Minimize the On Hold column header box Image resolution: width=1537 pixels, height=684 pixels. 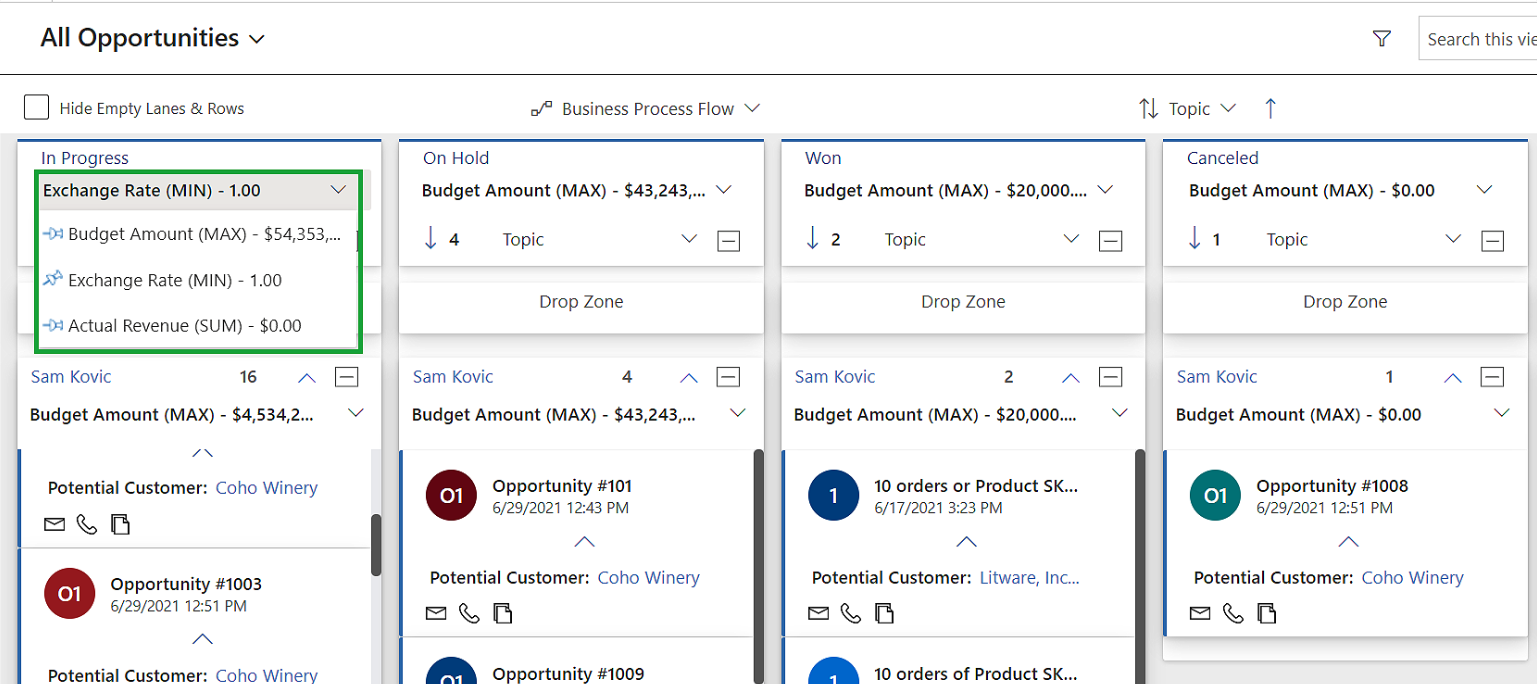tap(728, 240)
